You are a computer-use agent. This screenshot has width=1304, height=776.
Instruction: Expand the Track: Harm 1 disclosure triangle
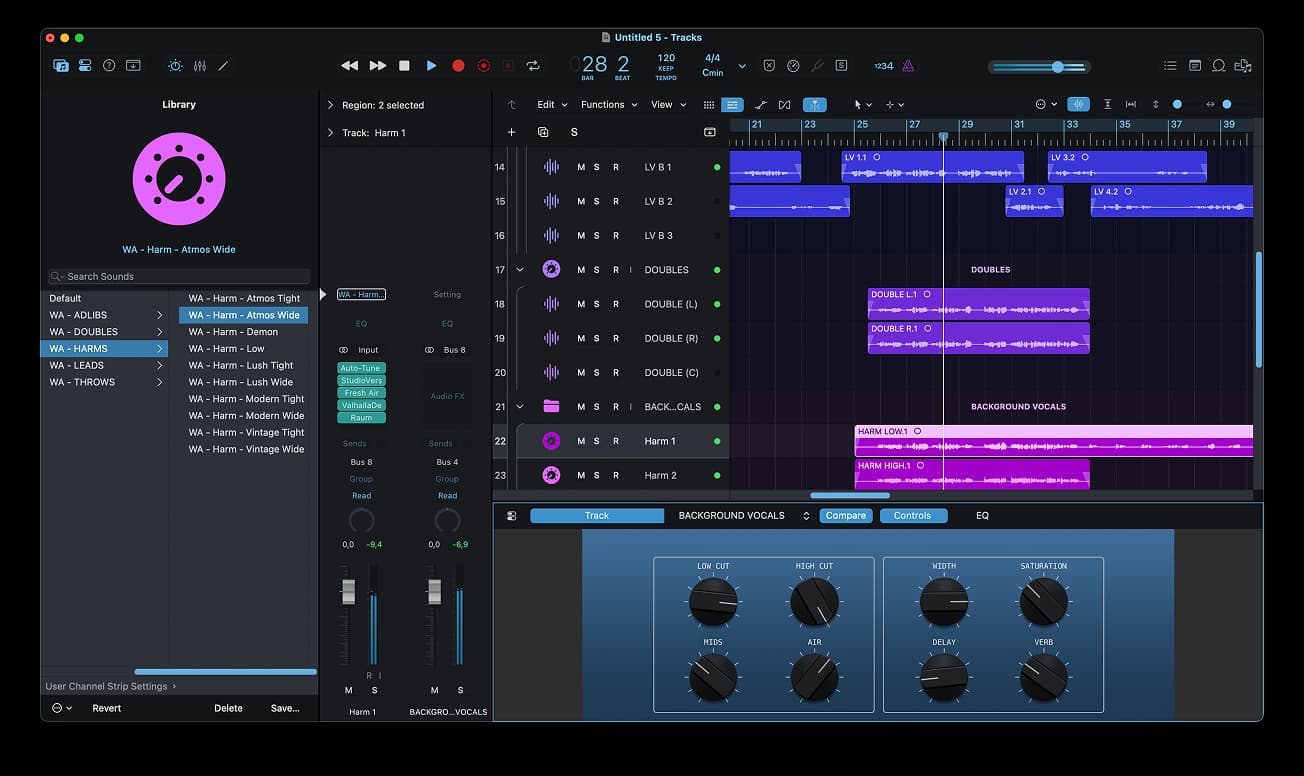click(330, 132)
